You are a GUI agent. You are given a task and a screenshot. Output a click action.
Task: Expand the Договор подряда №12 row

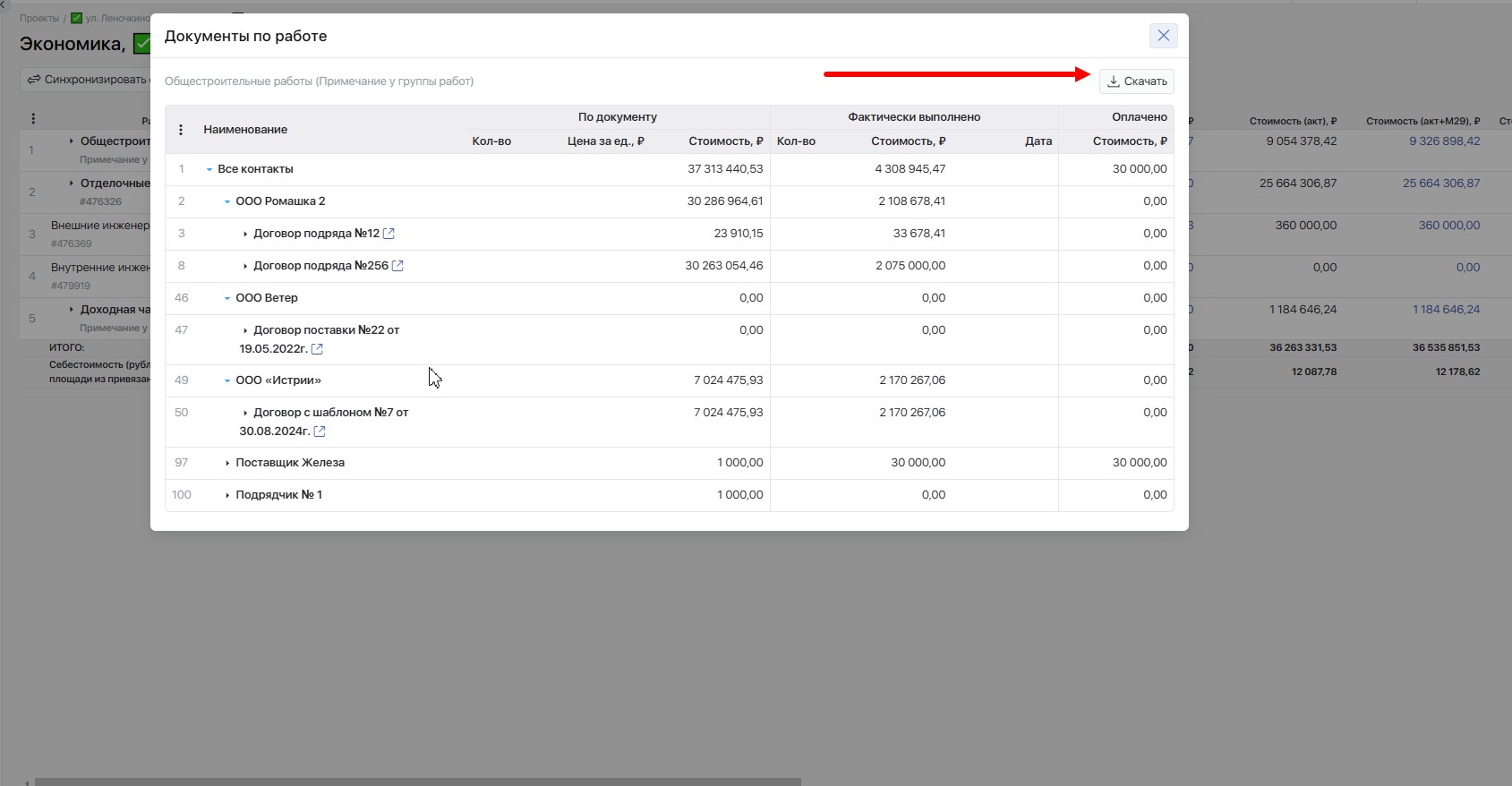point(245,234)
